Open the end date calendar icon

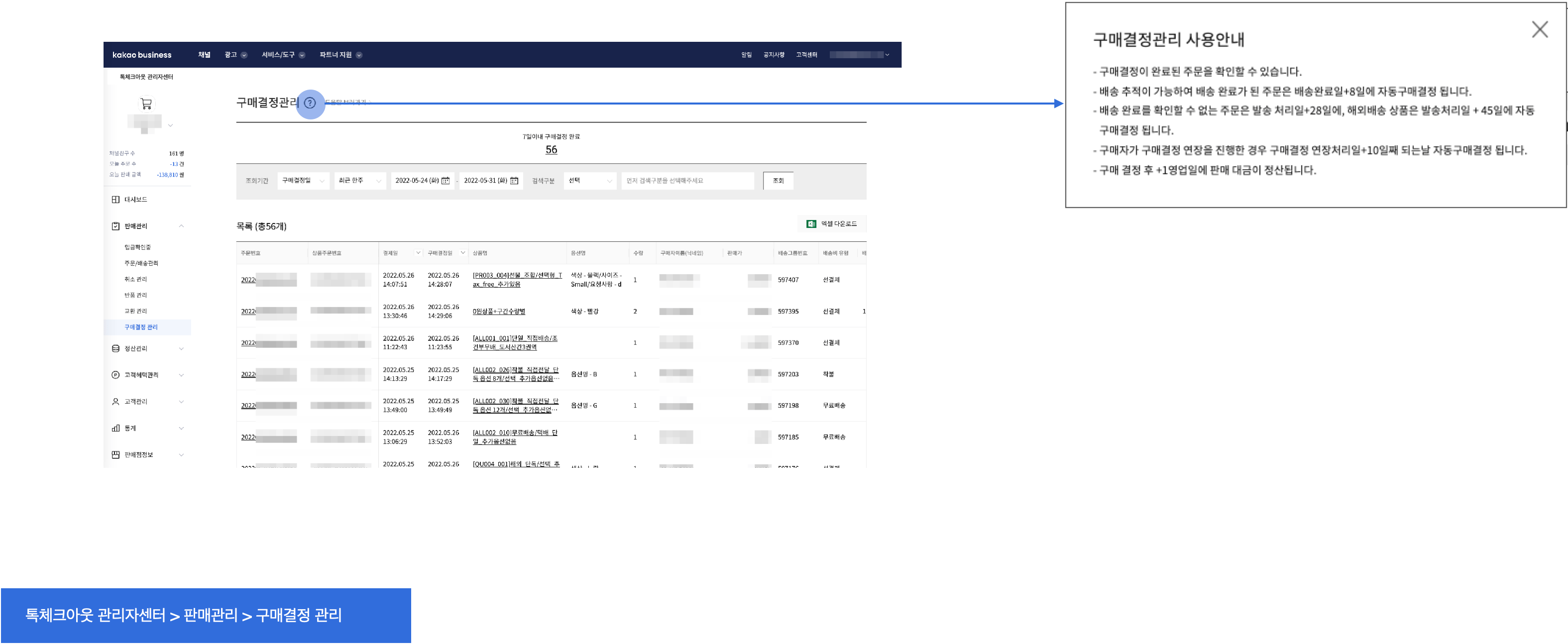(x=514, y=181)
